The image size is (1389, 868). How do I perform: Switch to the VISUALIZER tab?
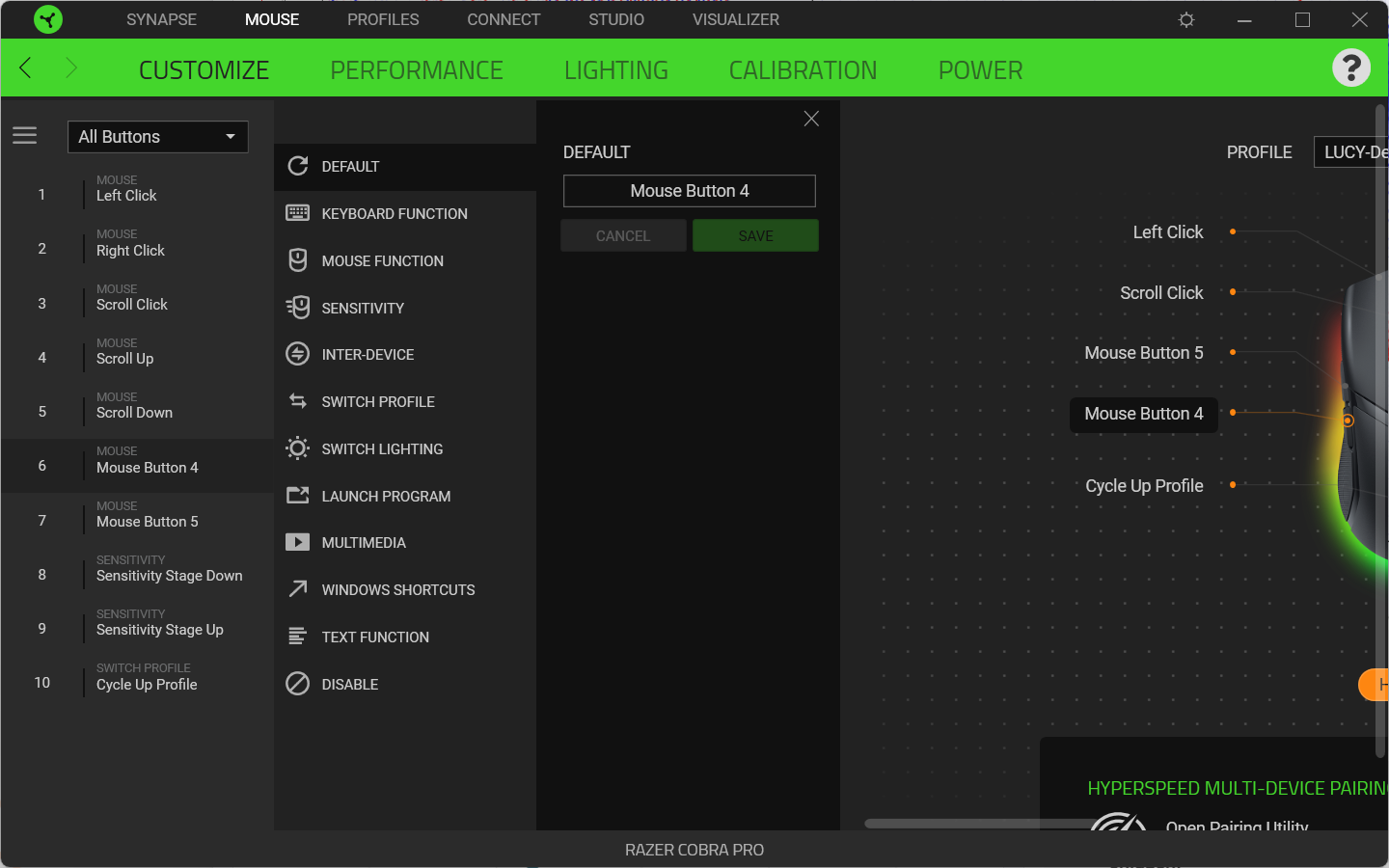pos(736,19)
